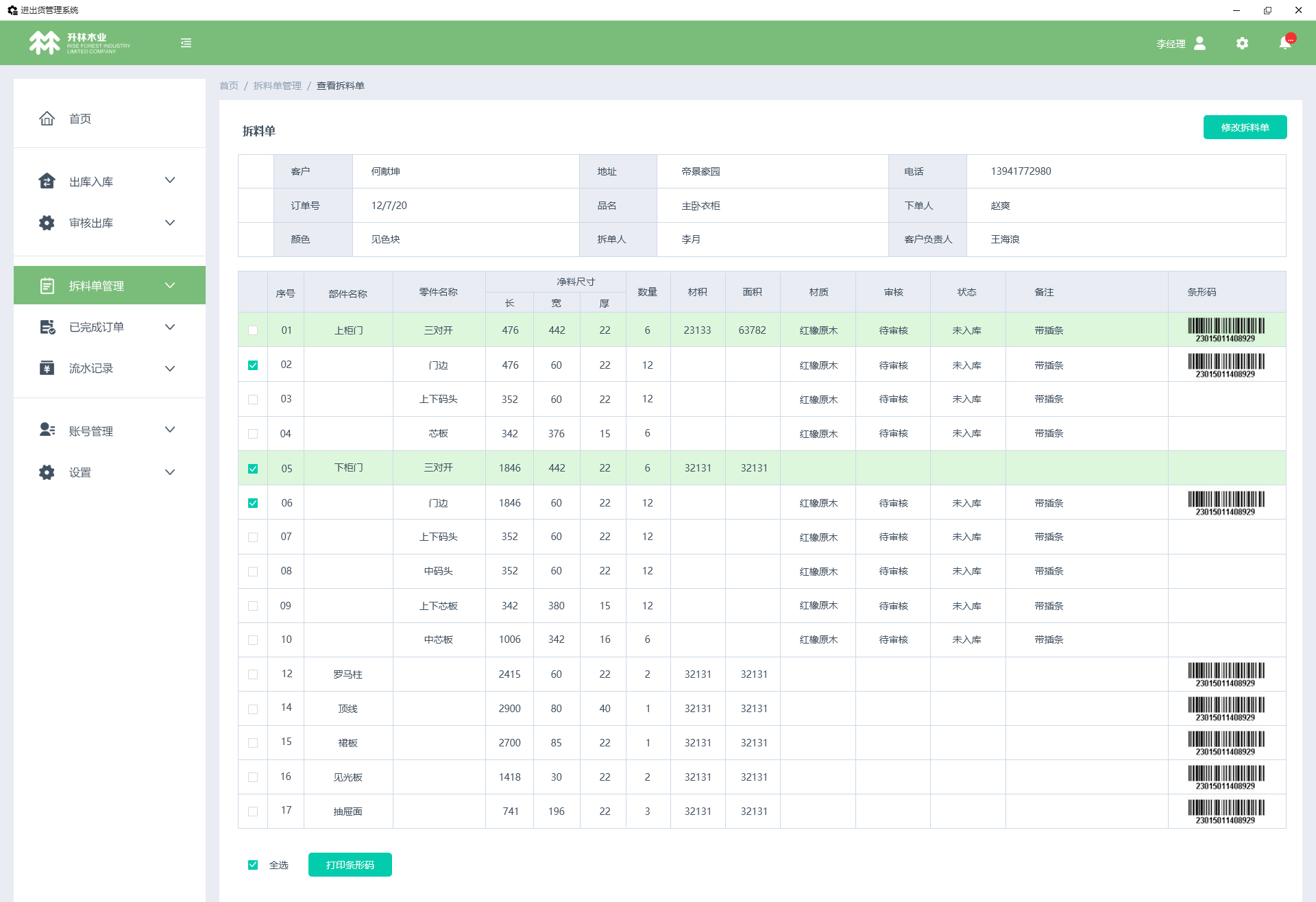Click the barcode for 顶线 row
The image size is (1316, 902).
click(x=1226, y=709)
